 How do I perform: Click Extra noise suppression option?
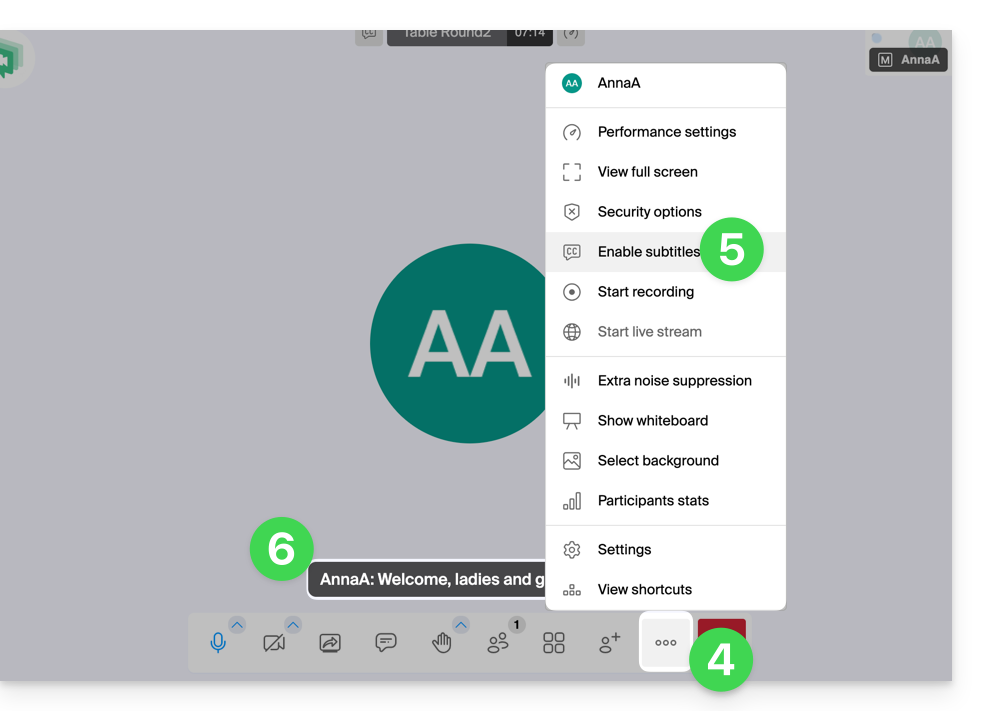674,381
